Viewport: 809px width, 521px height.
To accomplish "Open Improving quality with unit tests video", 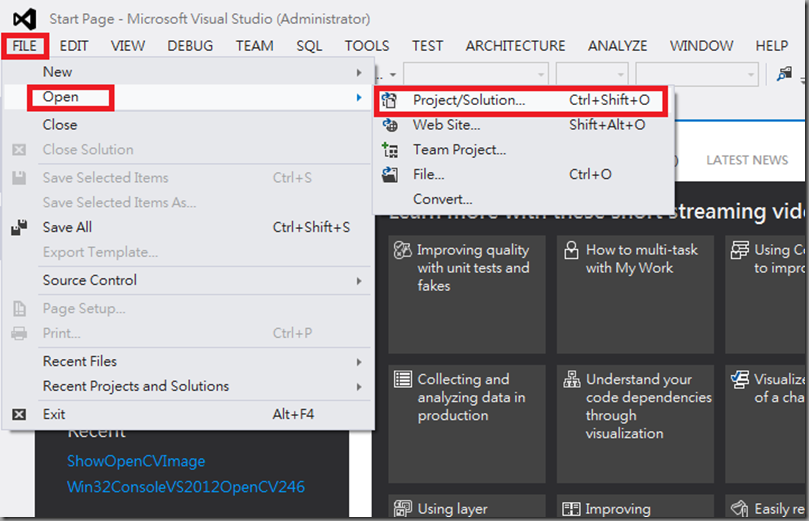I will 467,295.
